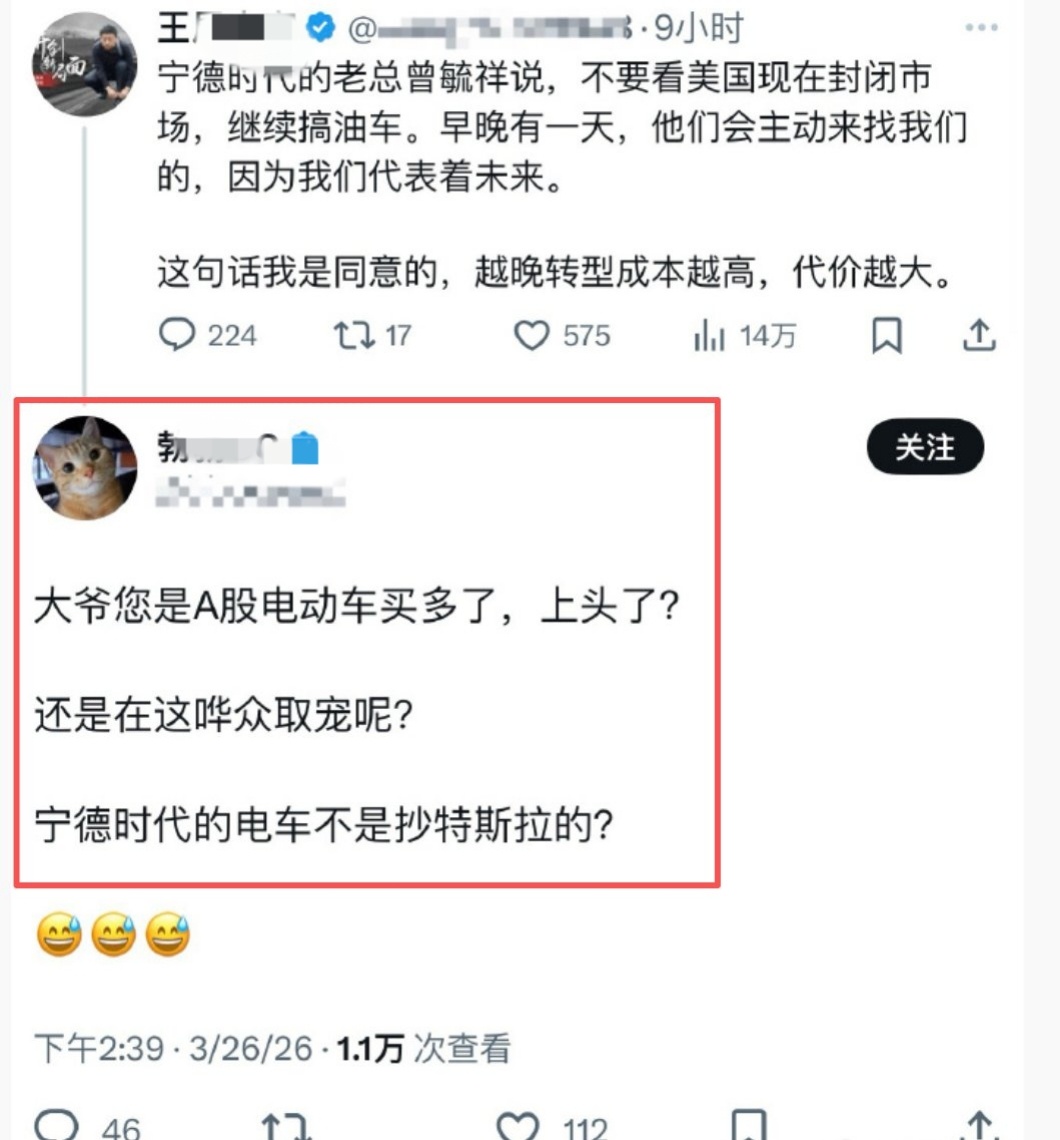Screen dimensions: 1060x1140
Task: Open the cat avatar profile picture
Action: [x=85, y=467]
